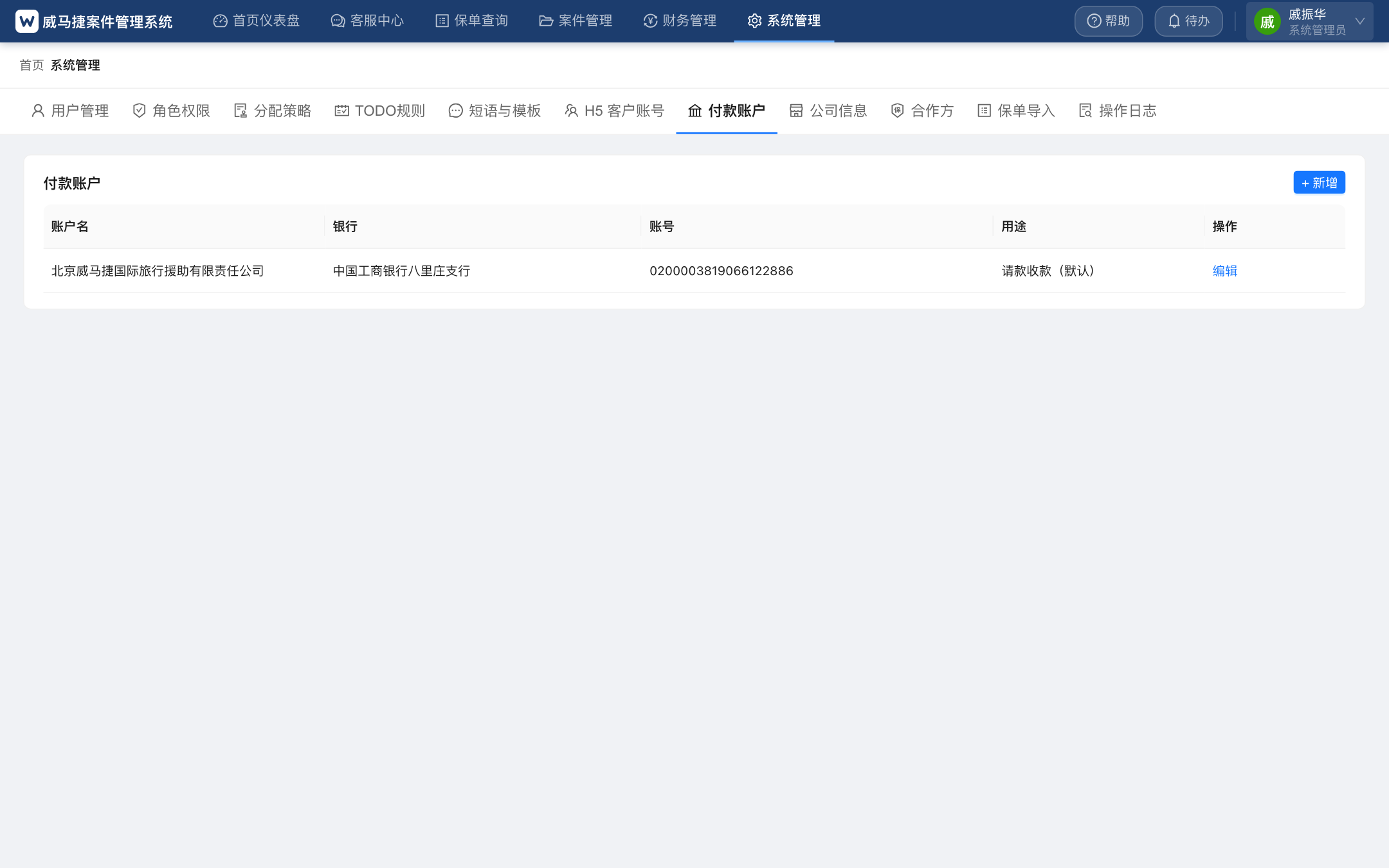This screenshot has height=868, width=1389.
Task: Click the gear icon beside 系统管理
Action: click(754, 21)
